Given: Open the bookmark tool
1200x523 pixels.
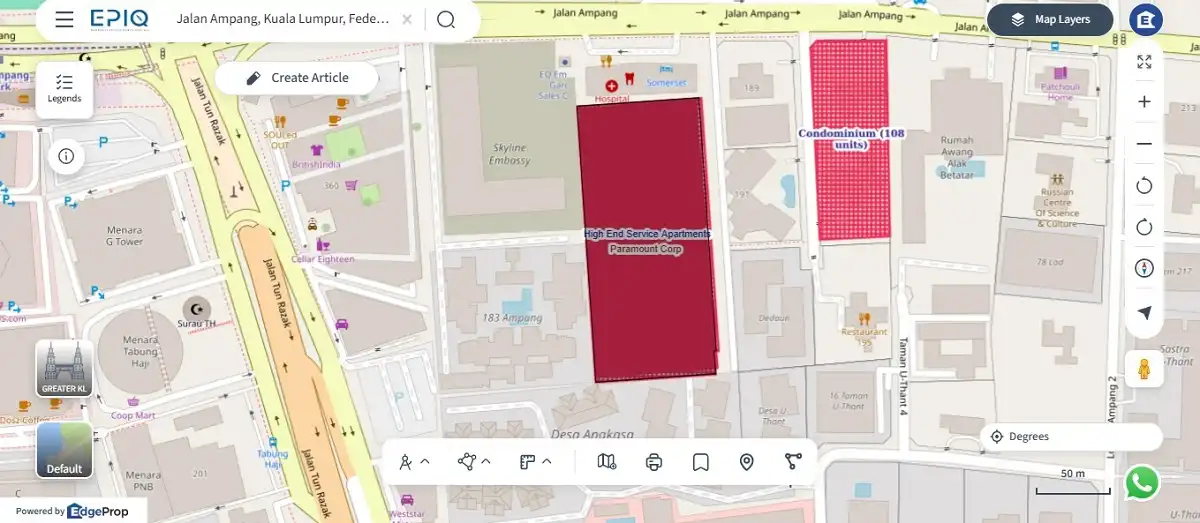Looking at the screenshot, I should (701, 461).
